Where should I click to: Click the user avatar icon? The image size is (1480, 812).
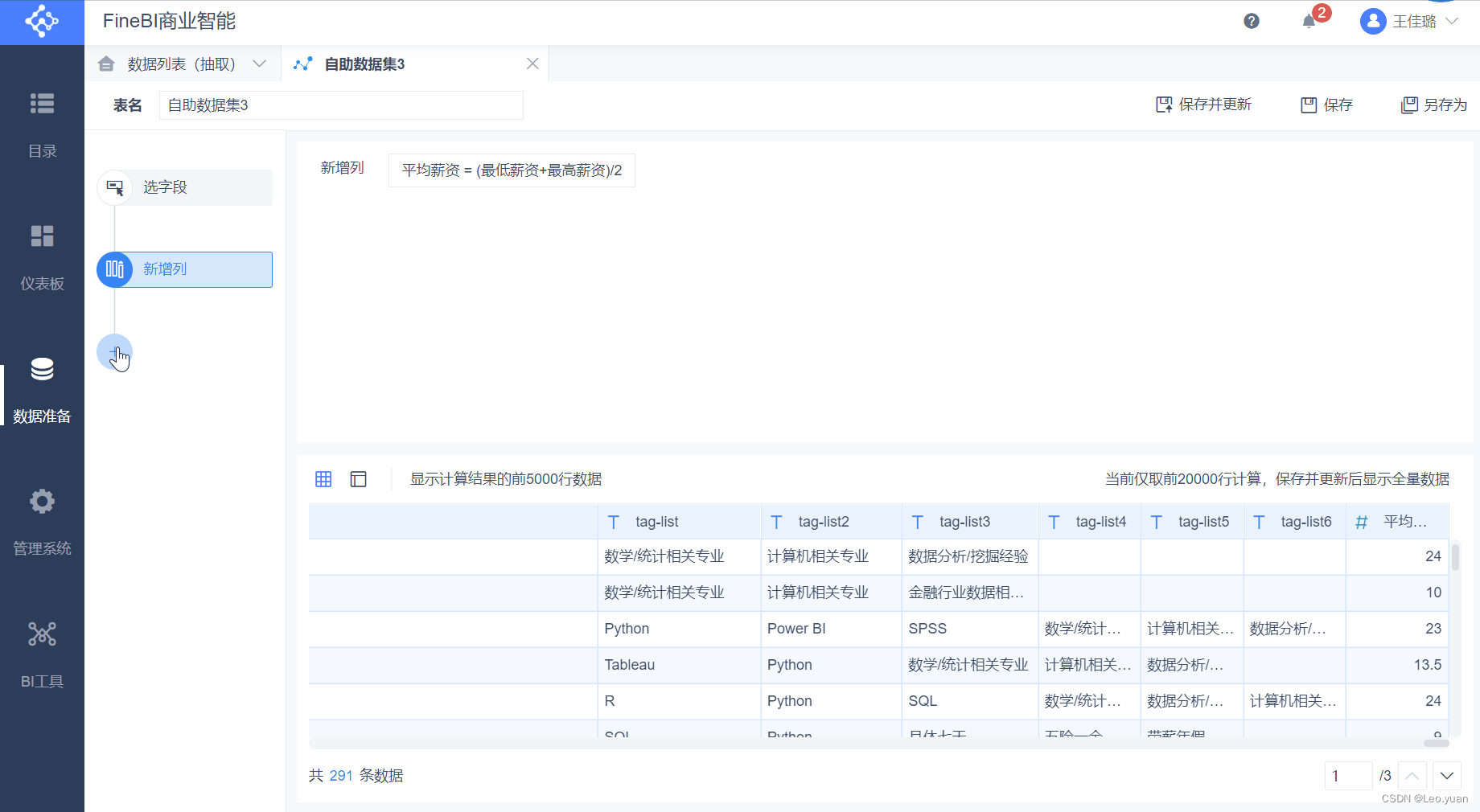pos(1373,22)
